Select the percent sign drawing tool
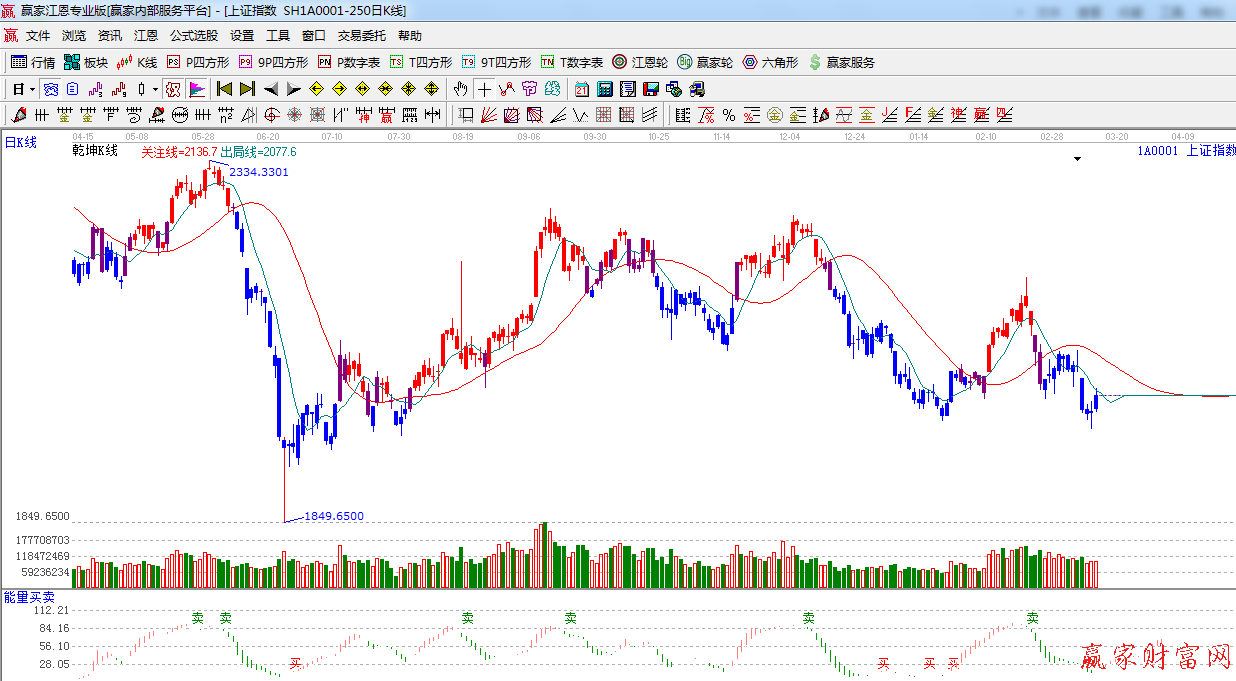1236x681 pixels. [729, 115]
